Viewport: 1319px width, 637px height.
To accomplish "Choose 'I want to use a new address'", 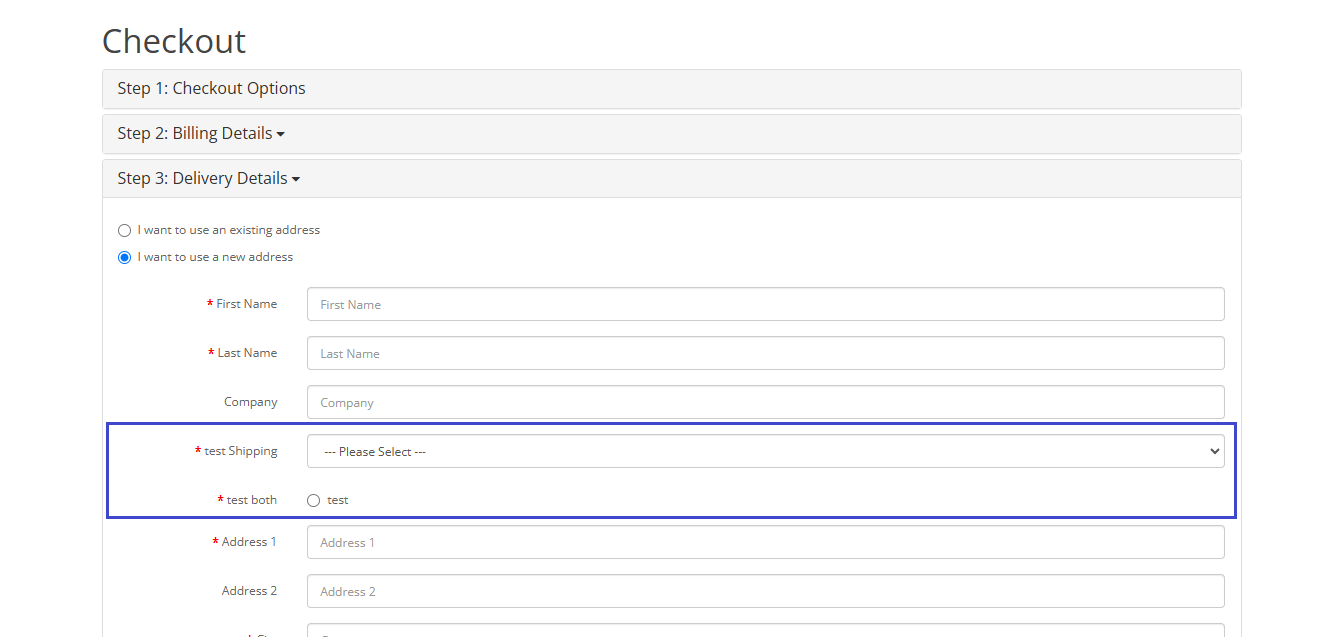I will 125,257.
